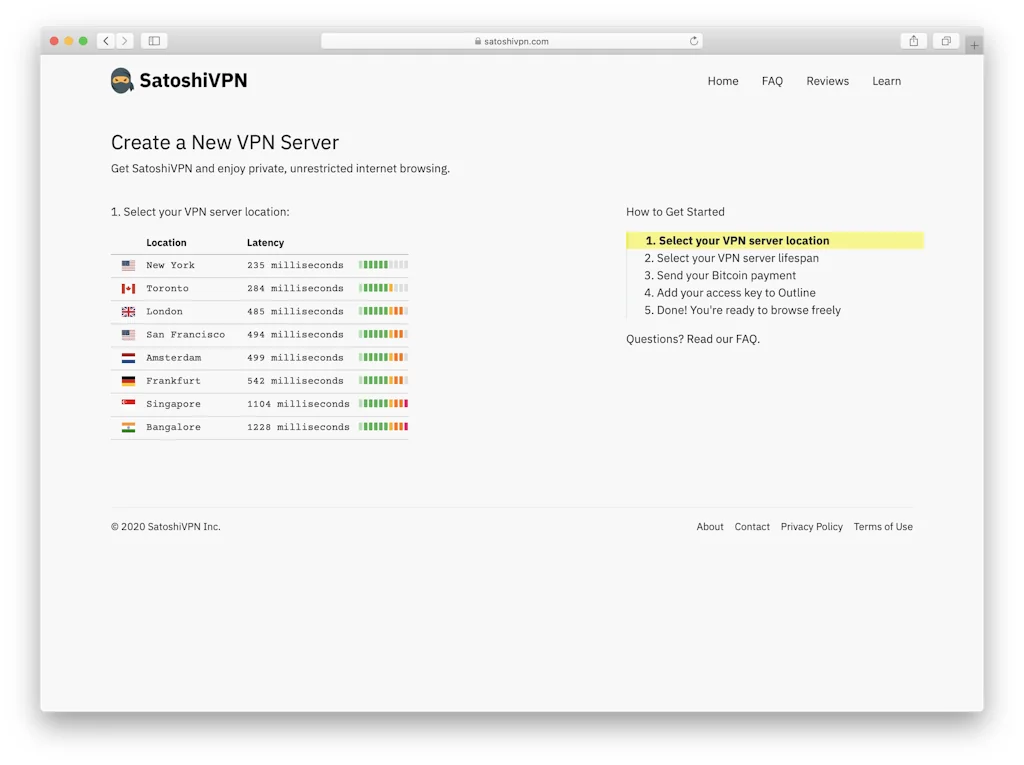Open the Learn navigation item
Screen dimensions: 1024x765
pos(886,81)
